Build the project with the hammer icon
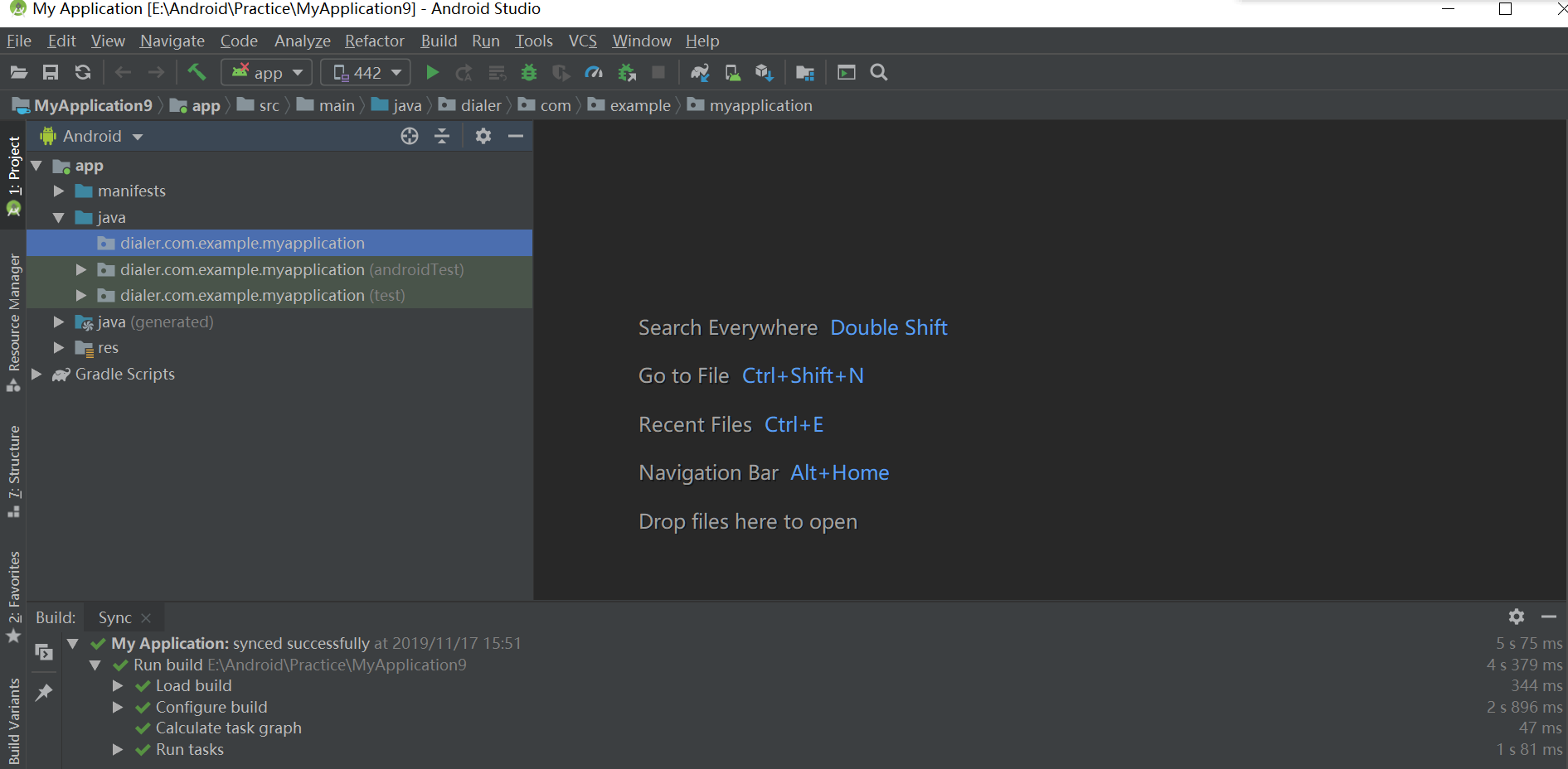 coord(197,72)
